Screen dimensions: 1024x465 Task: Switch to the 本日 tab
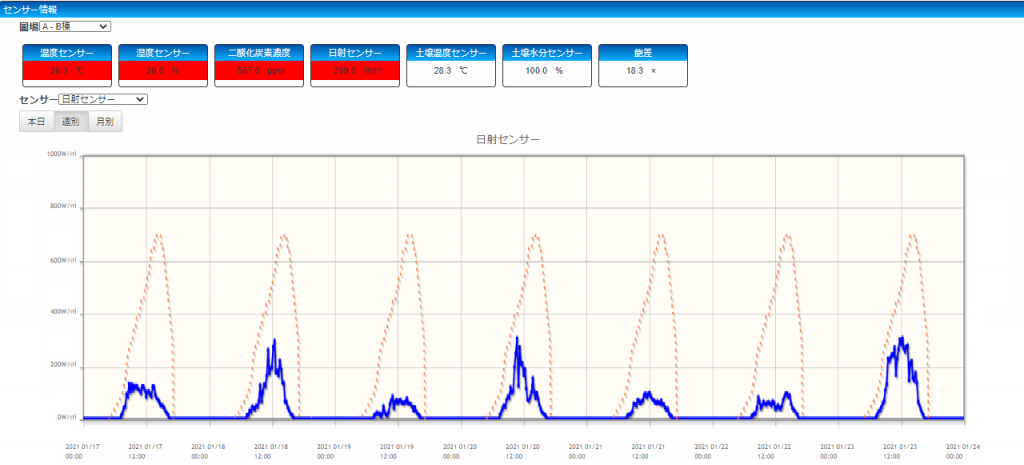[x=36, y=121]
